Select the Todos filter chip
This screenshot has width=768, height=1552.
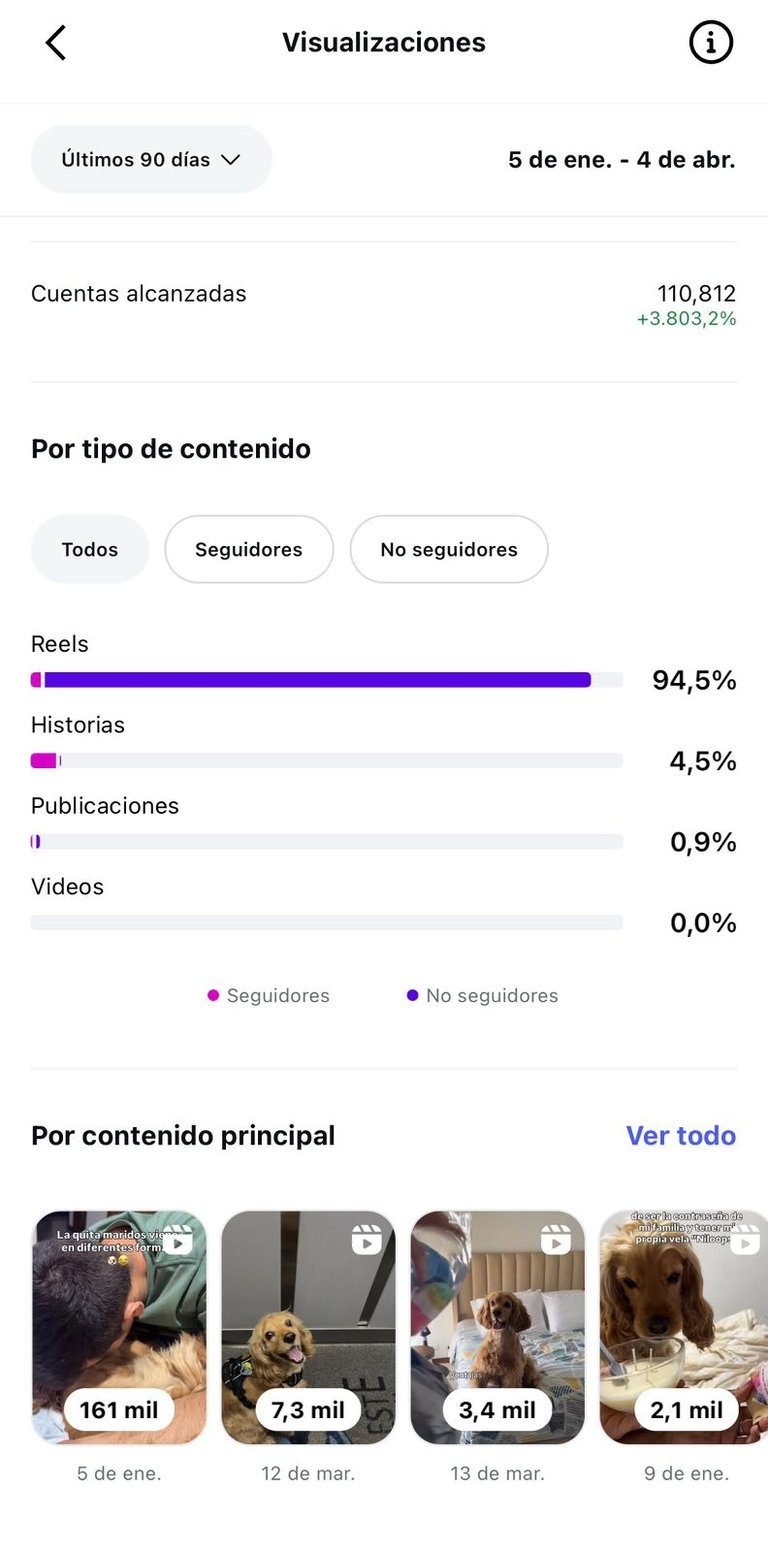click(x=90, y=549)
